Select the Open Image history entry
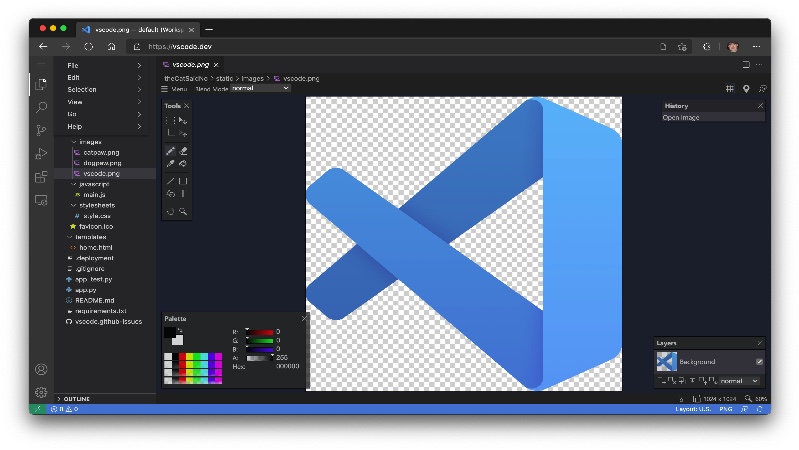Image resolution: width=799 pixels, height=450 pixels. [x=682, y=117]
